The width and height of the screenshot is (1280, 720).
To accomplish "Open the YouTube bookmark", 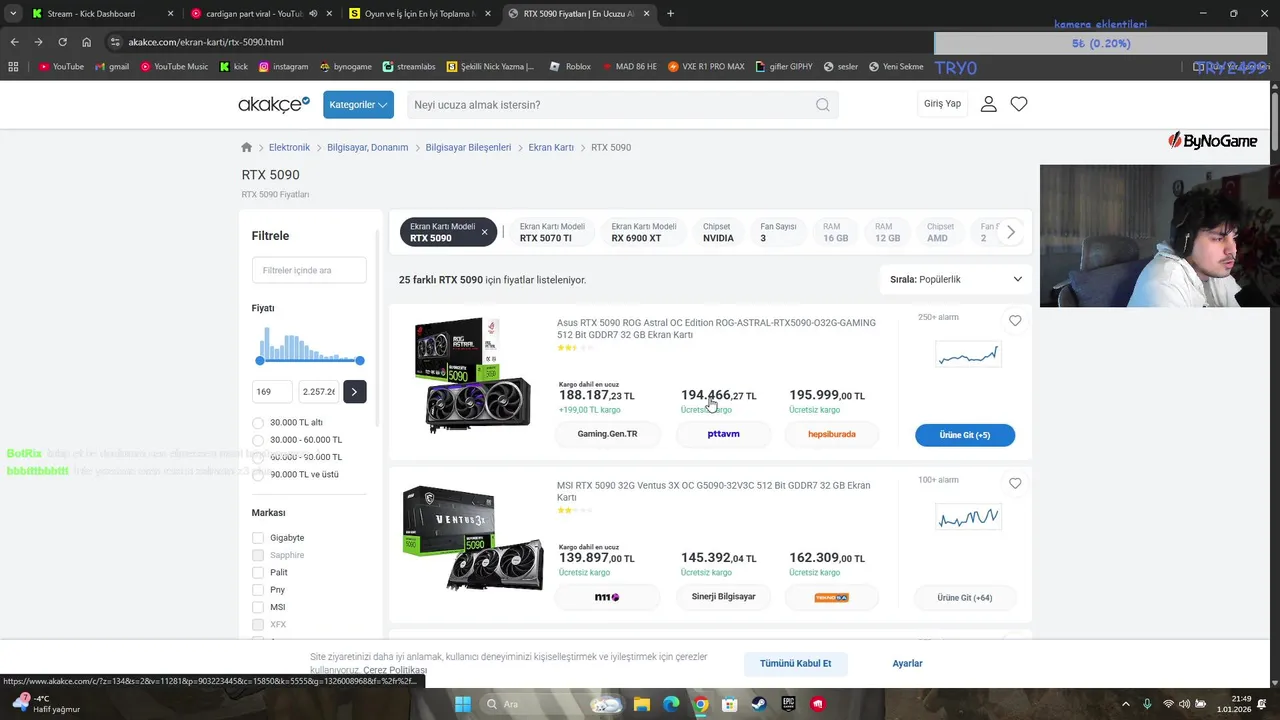I will pos(61,67).
